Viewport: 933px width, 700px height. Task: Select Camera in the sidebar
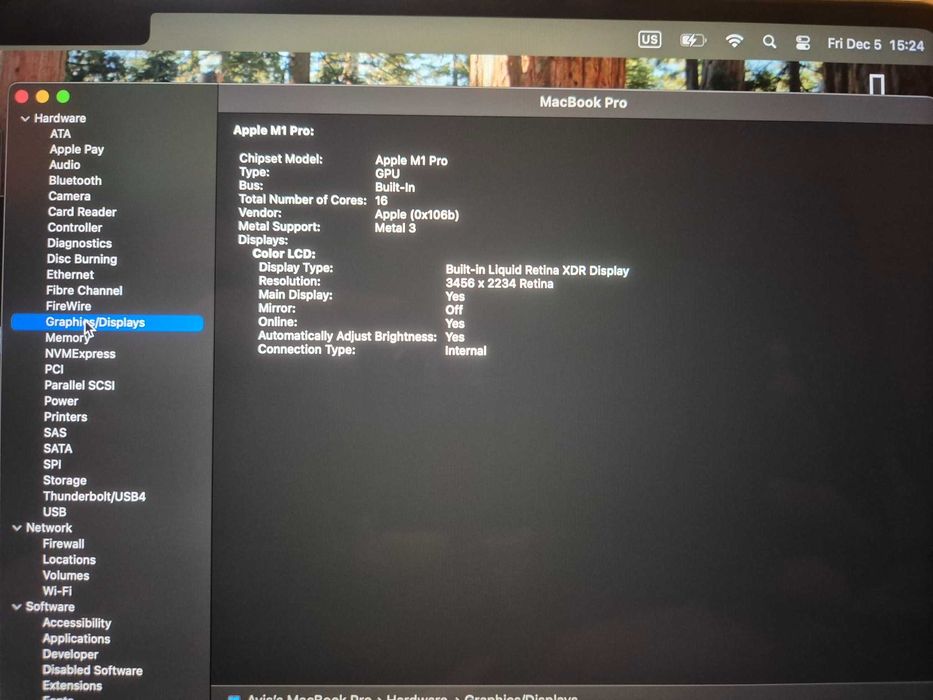tap(69, 196)
